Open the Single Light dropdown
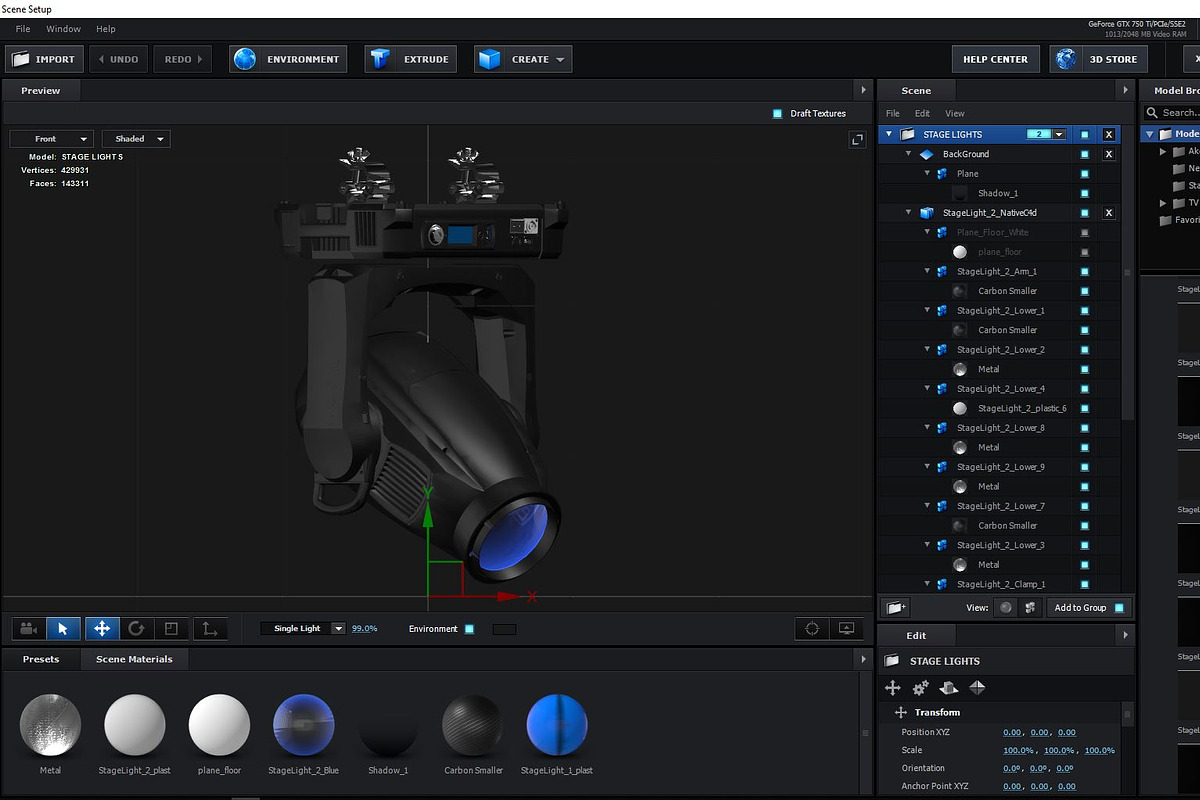This screenshot has height=800, width=1200. pyautogui.click(x=303, y=628)
